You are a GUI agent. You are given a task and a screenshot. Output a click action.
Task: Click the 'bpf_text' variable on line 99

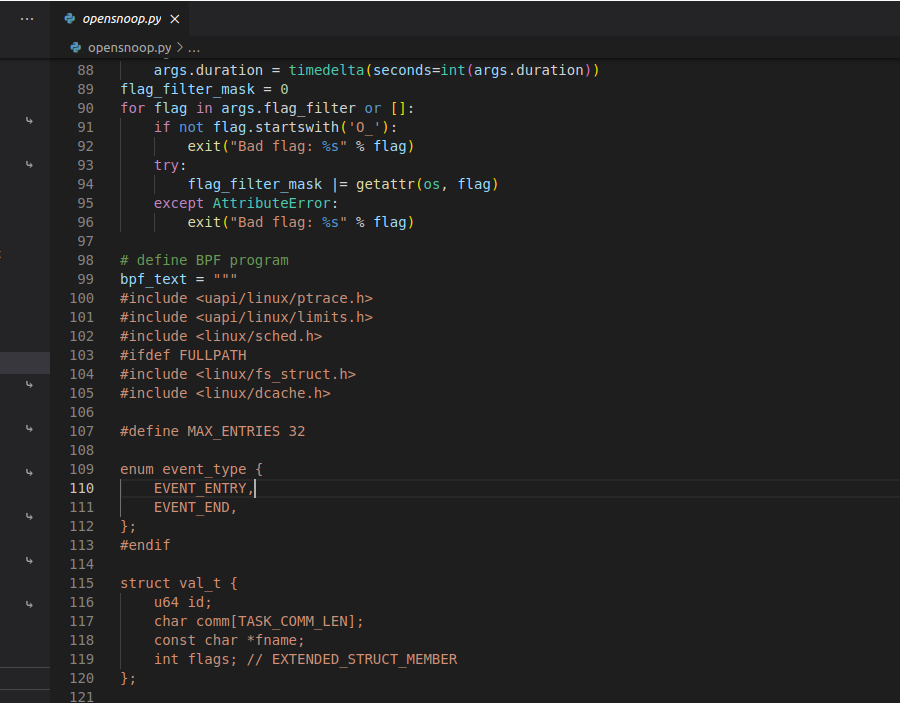(x=153, y=279)
